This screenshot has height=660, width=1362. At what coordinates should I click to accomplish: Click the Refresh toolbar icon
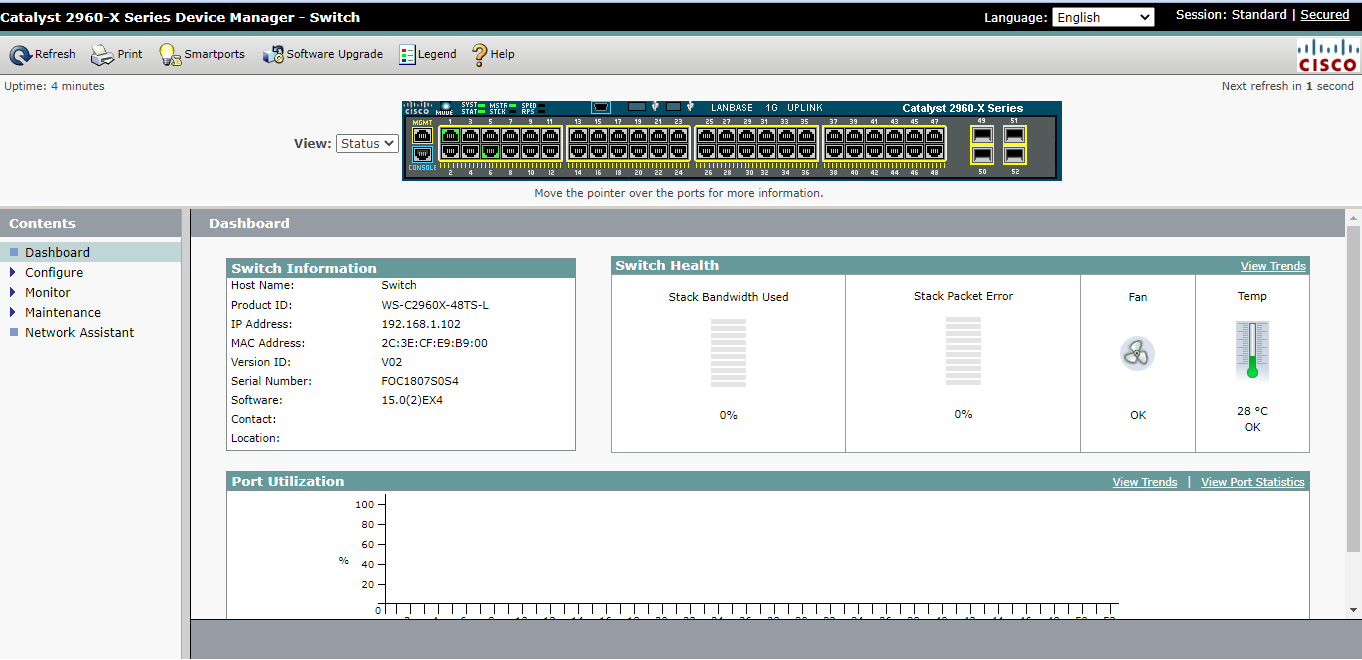[21, 55]
